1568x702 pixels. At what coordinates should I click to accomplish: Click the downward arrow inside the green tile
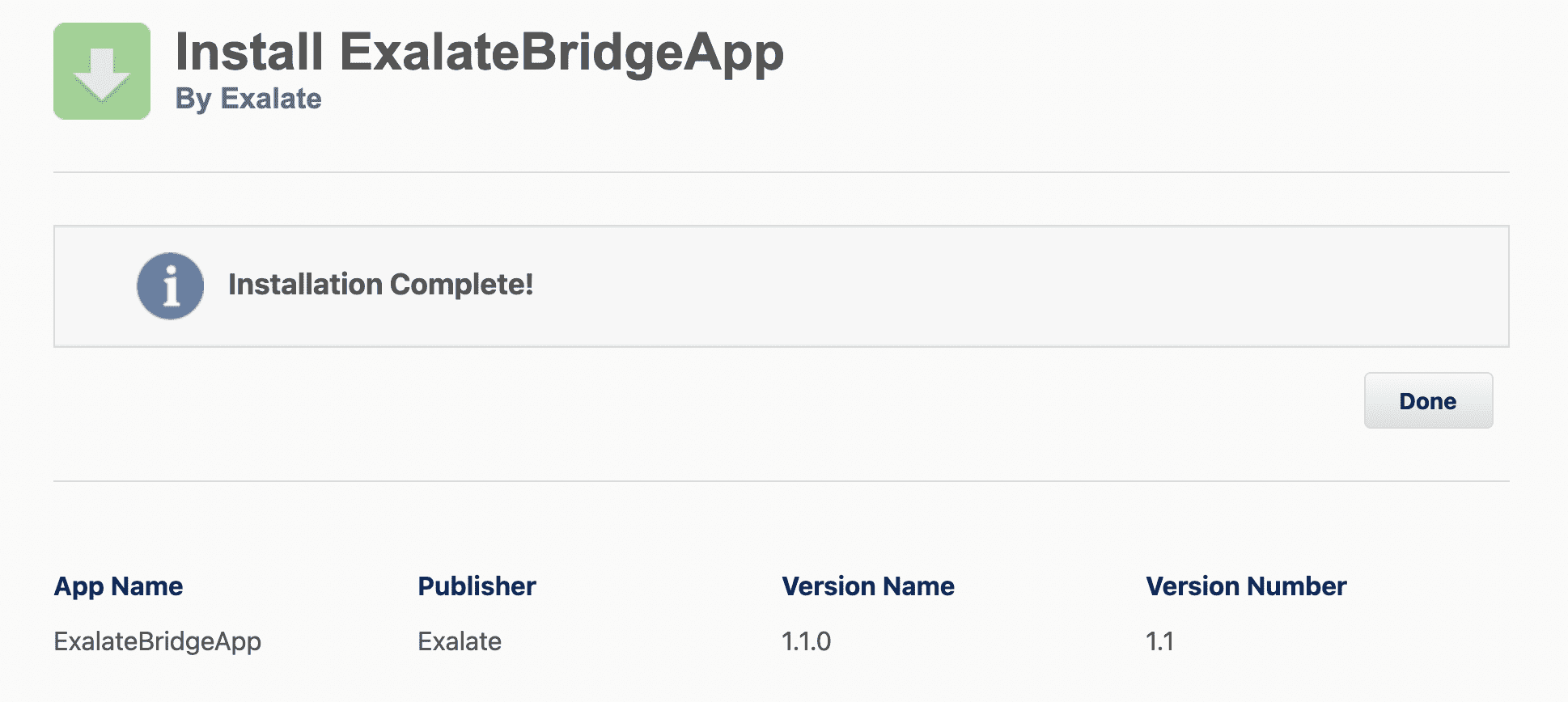point(102,73)
